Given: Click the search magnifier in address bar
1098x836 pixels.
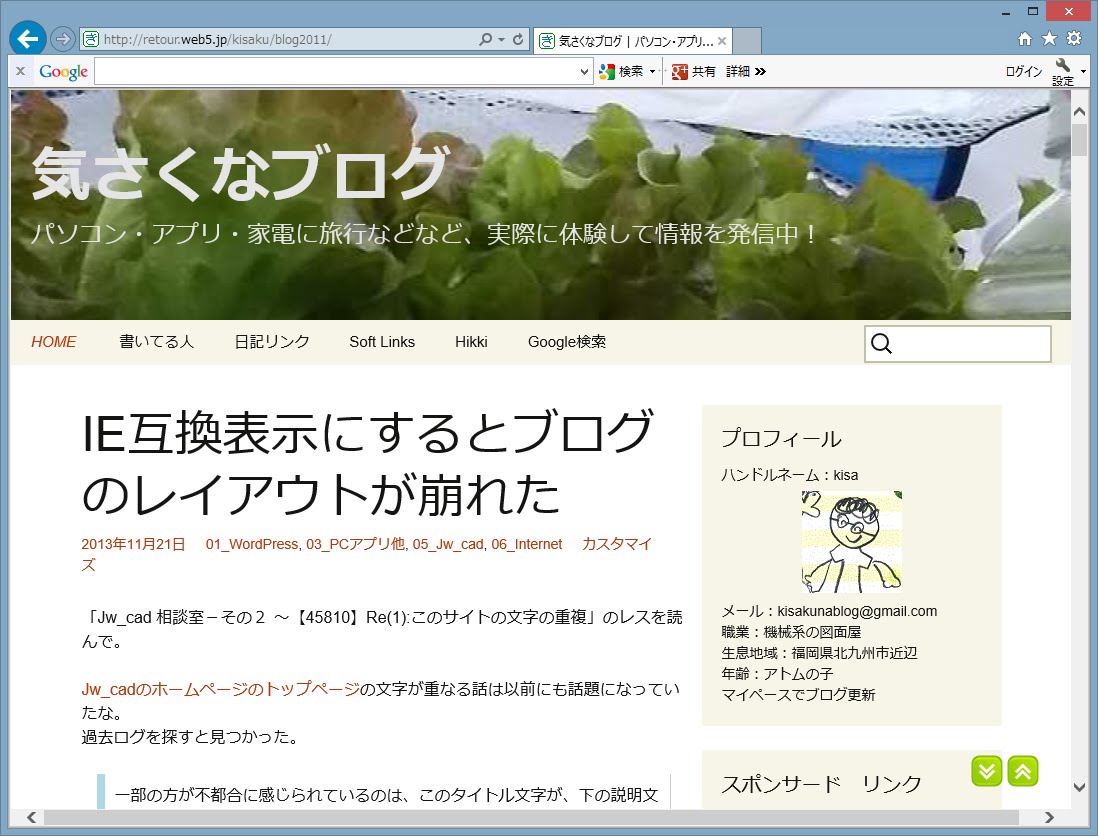Looking at the screenshot, I should 485,39.
